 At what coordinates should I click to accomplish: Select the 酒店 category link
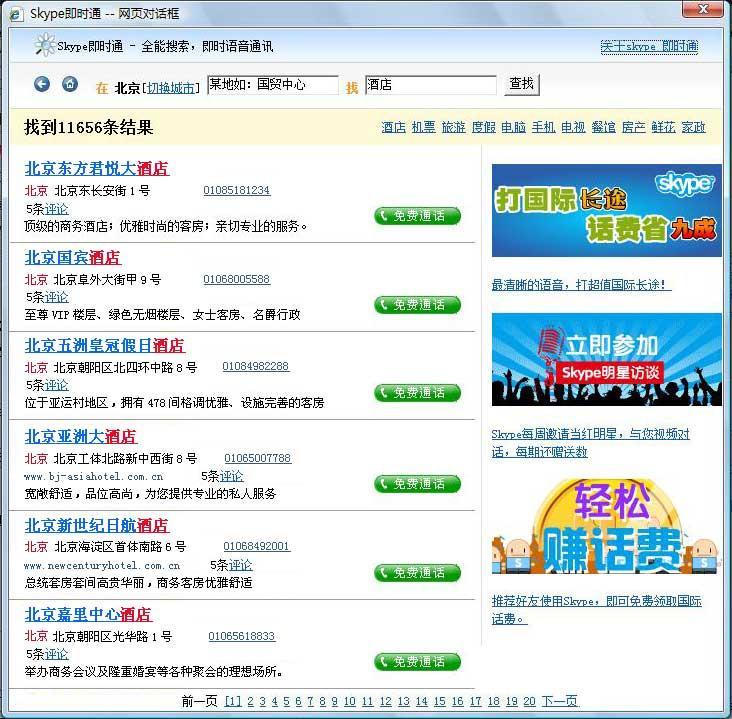[x=394, y=127]
